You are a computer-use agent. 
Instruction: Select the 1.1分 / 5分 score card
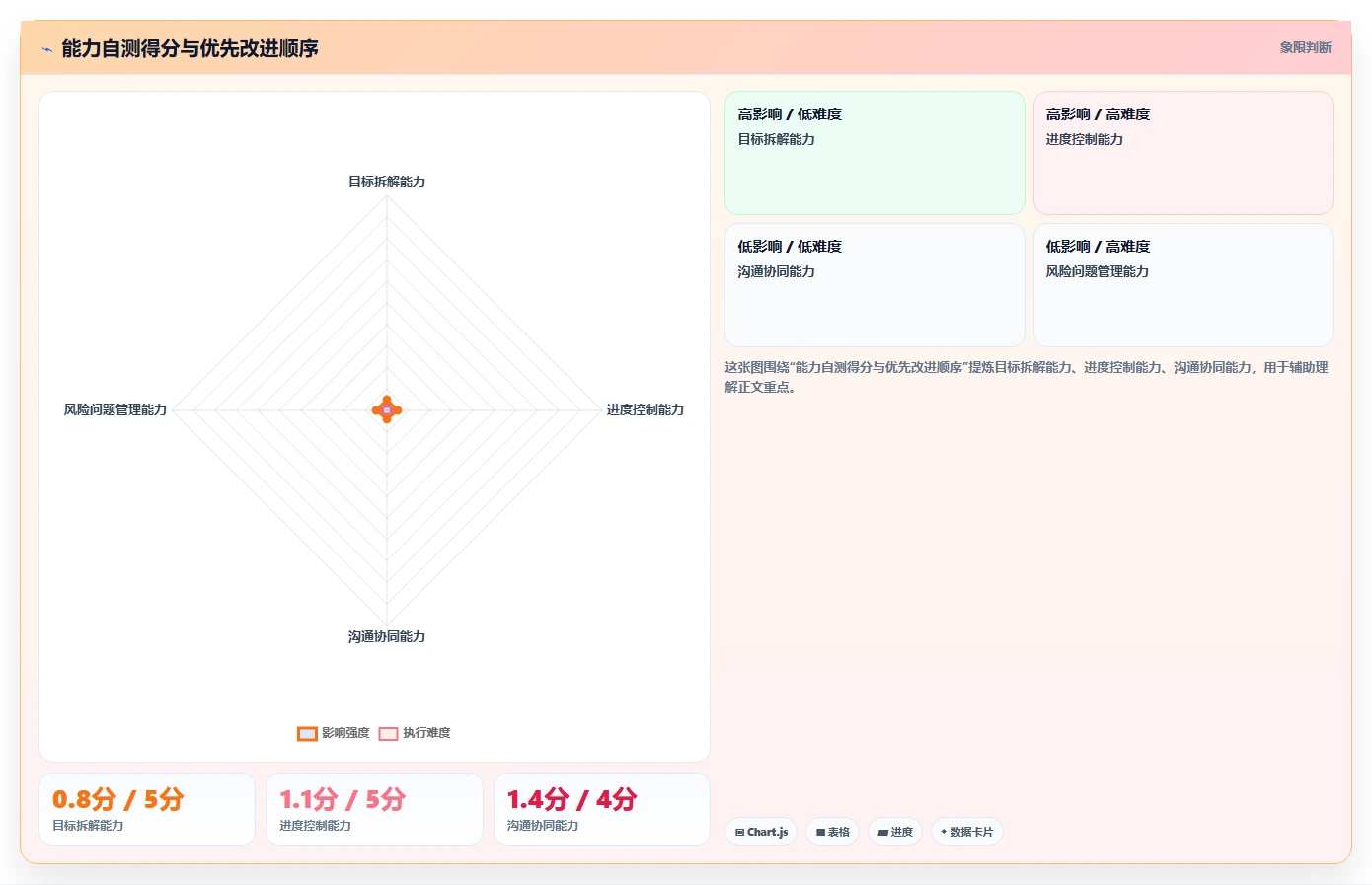click(374, 809)
